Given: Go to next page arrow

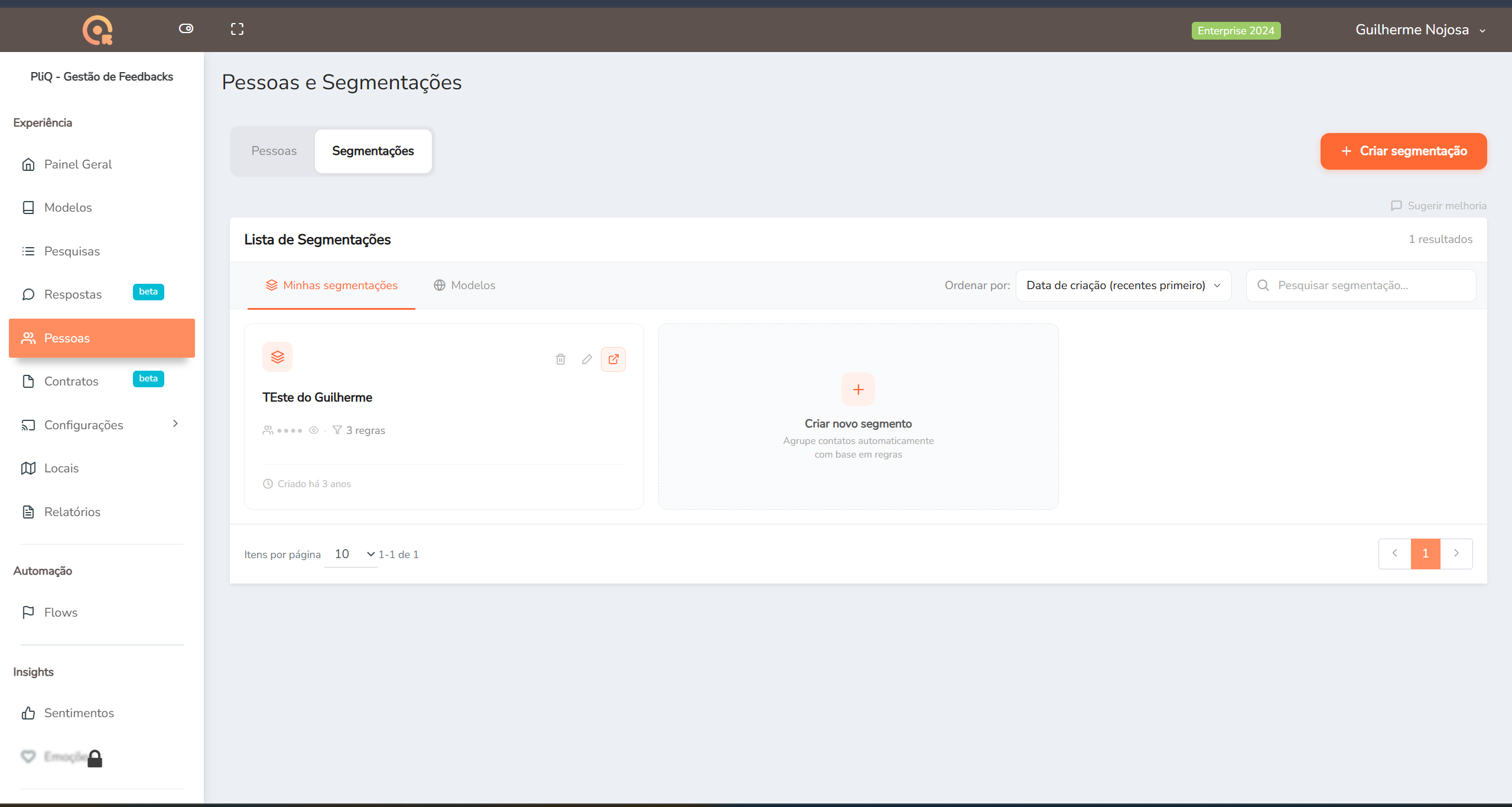Looking at the screenshot, I should pyautogui.click(x=1456, y=553).
